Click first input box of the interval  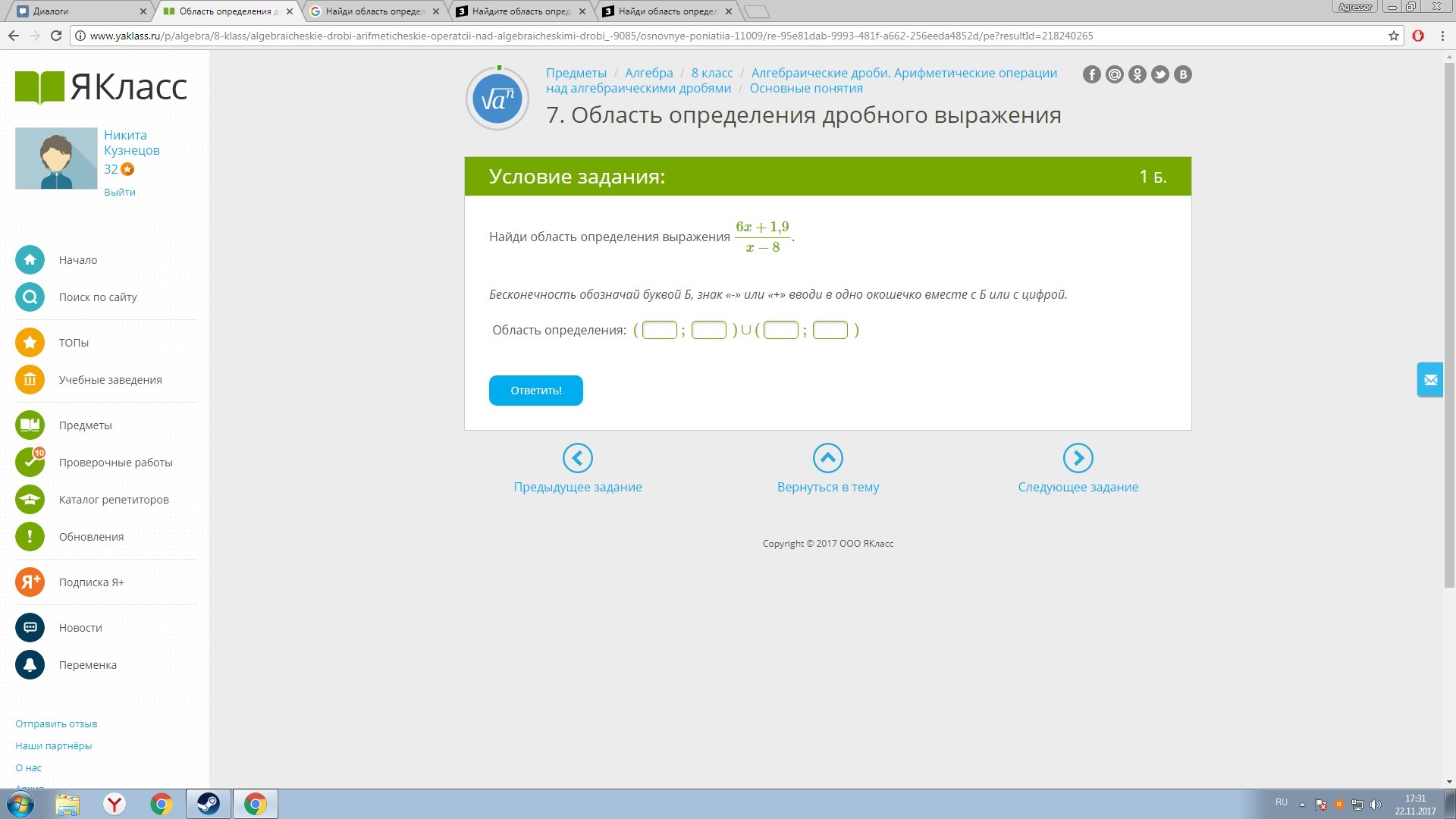pyautogui.click(x=659, y=330)
